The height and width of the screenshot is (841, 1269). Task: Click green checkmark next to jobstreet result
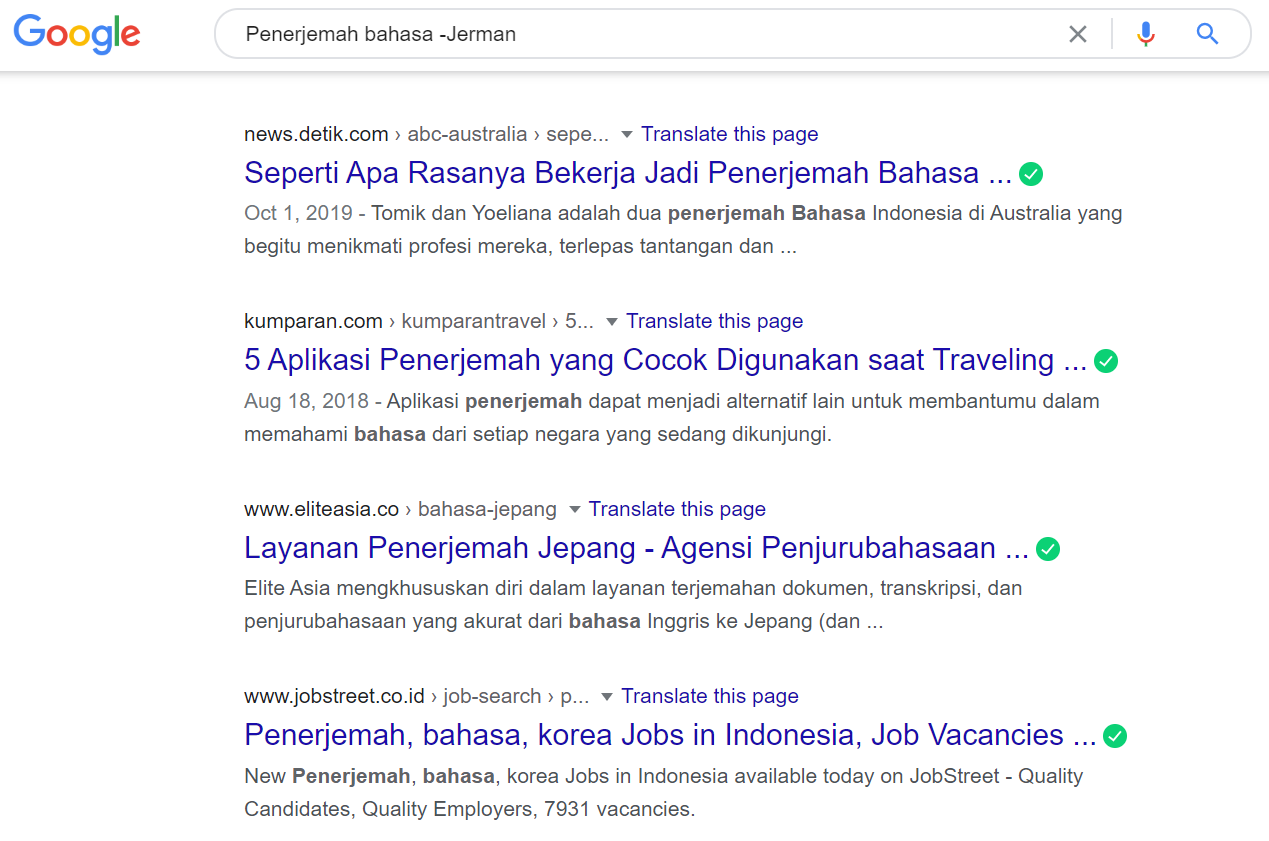(1115, 736)
